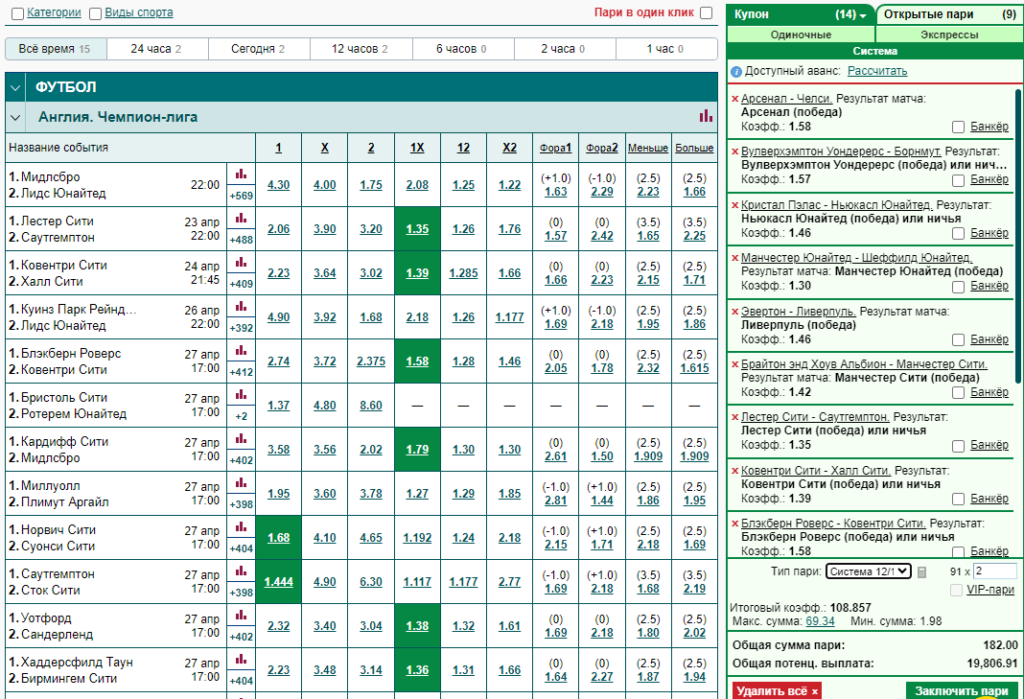Click Удалить всё button
Image resolution: width=1024 pixels, height=699 pixels.
[x=777, y=691]
